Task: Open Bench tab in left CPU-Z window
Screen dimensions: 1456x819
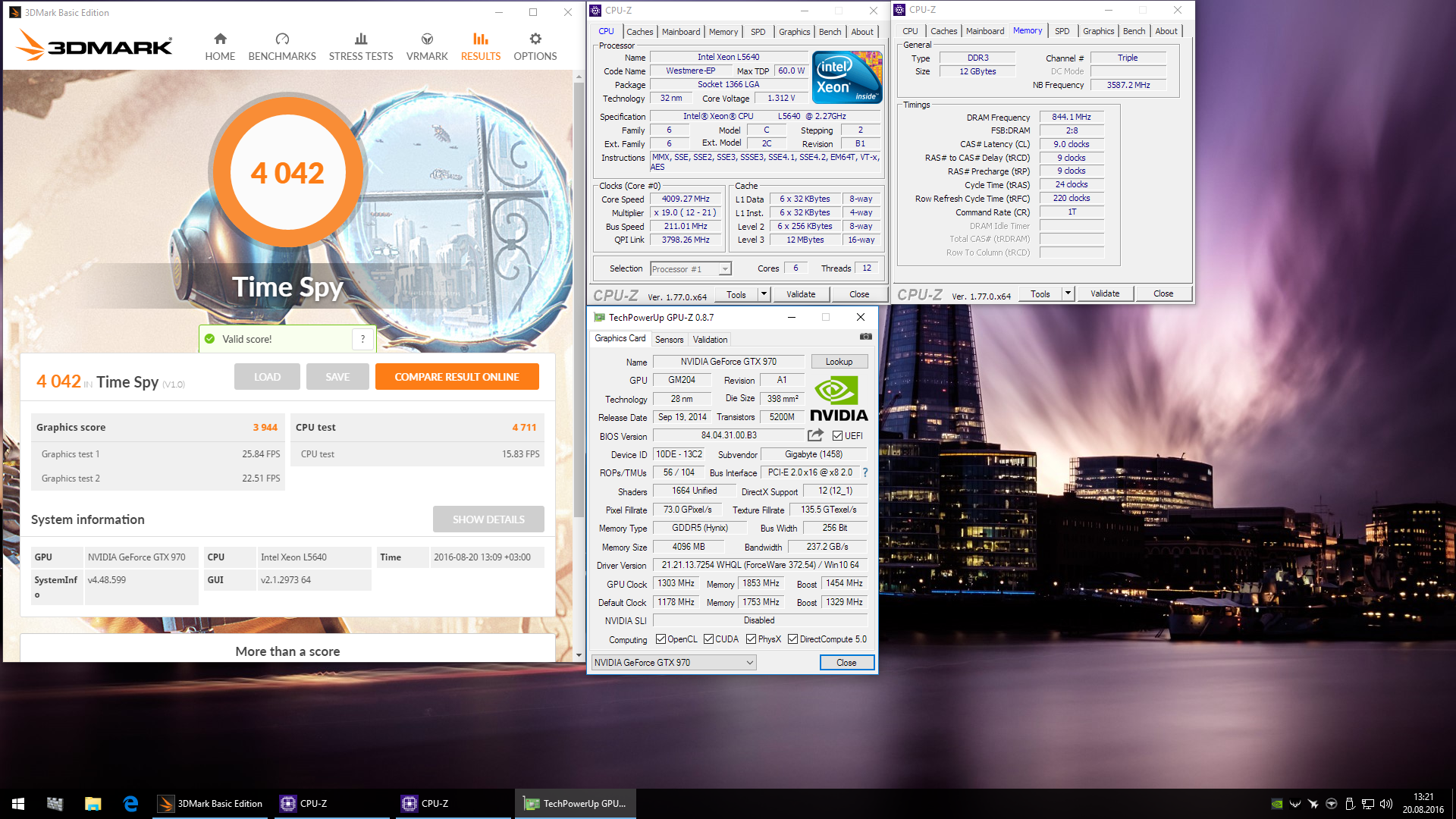Action: click(x=830, y=32)
